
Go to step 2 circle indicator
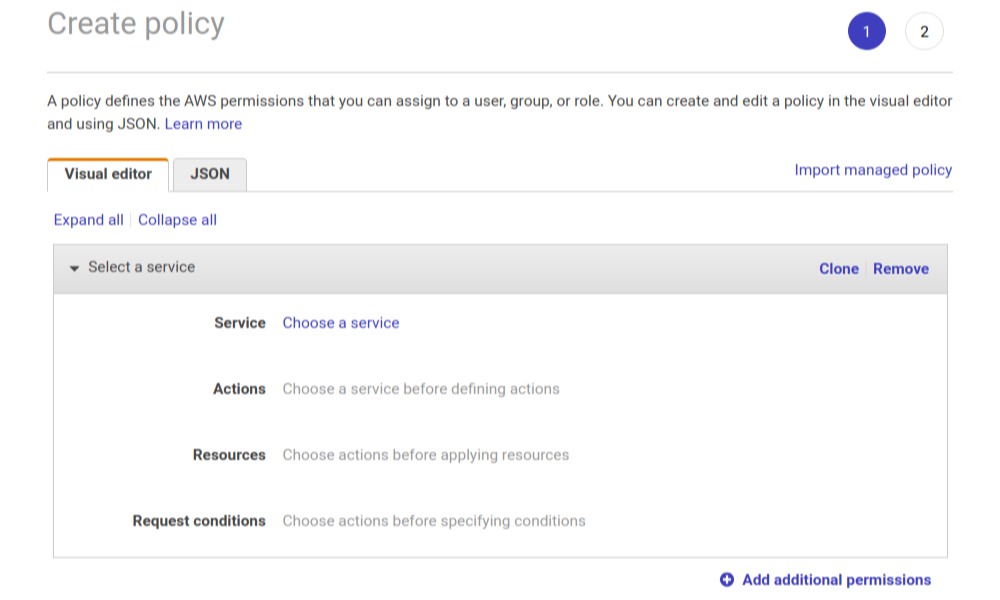924,32
